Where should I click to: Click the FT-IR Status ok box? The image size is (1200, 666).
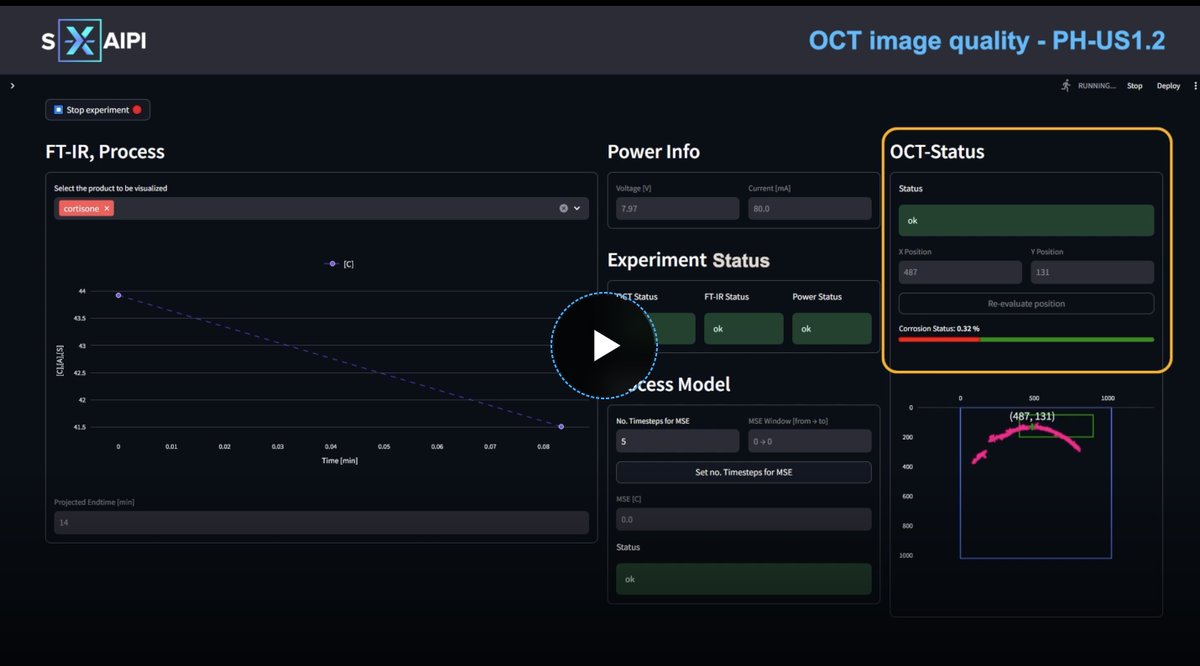(743, 328)
